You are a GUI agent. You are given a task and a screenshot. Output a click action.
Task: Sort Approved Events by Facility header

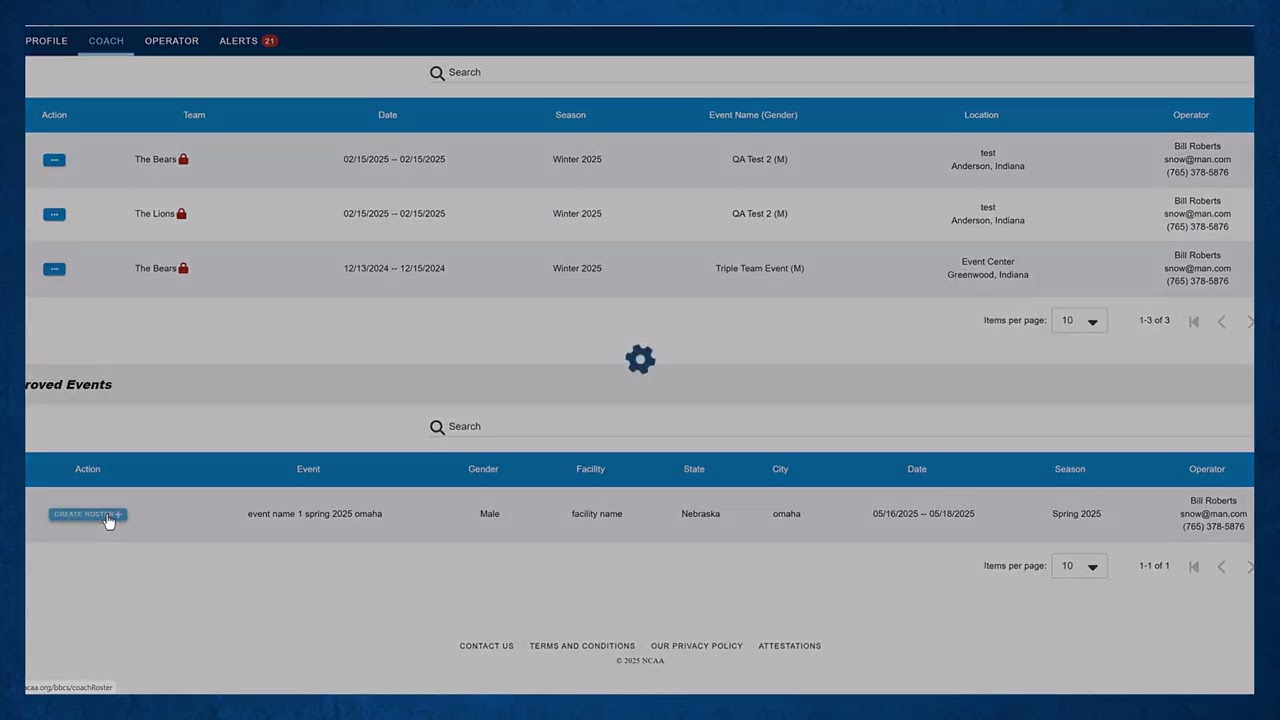(590, 469)
